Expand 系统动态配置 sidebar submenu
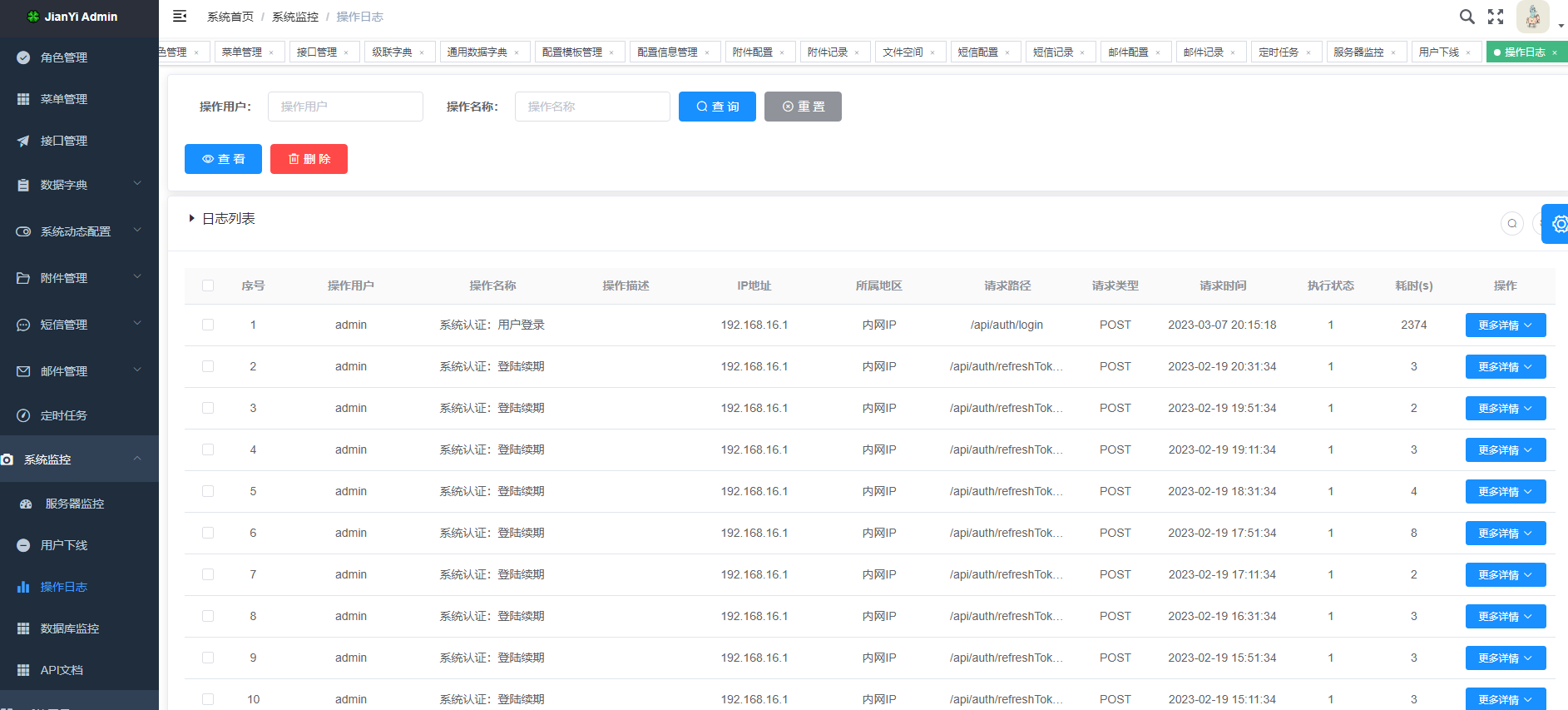 tap(79, 231)
